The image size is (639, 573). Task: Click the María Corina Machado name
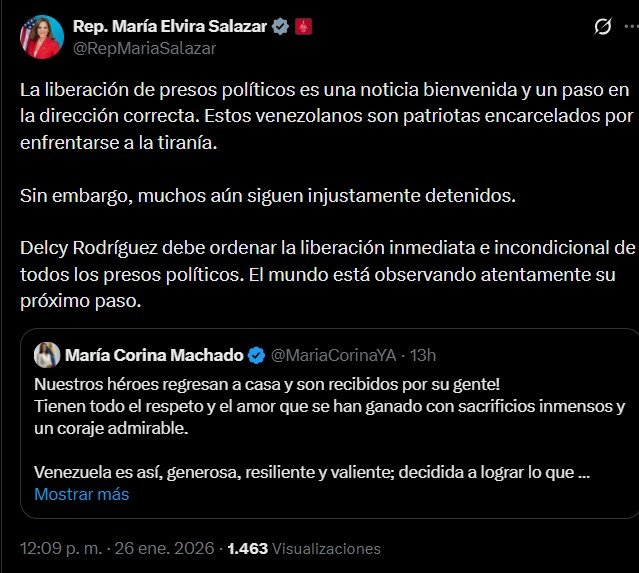click(153, 355)
